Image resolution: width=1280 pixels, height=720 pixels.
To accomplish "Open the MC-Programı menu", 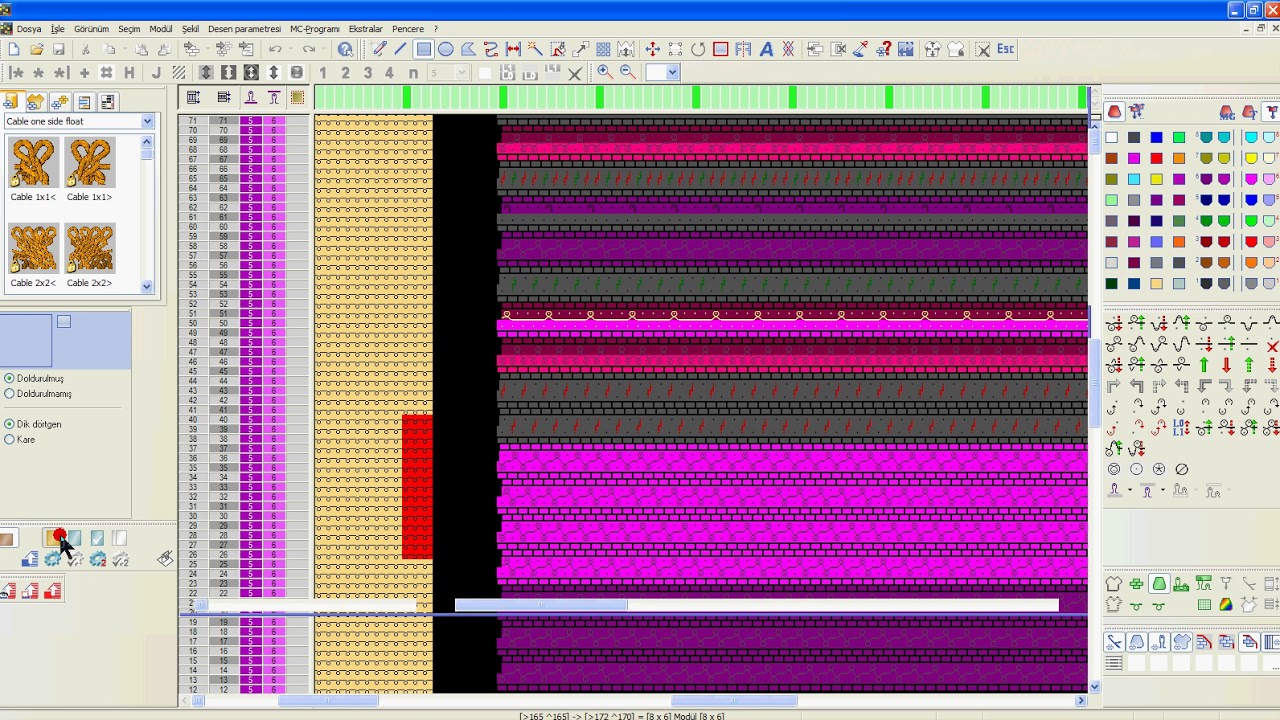I will 315,29.
